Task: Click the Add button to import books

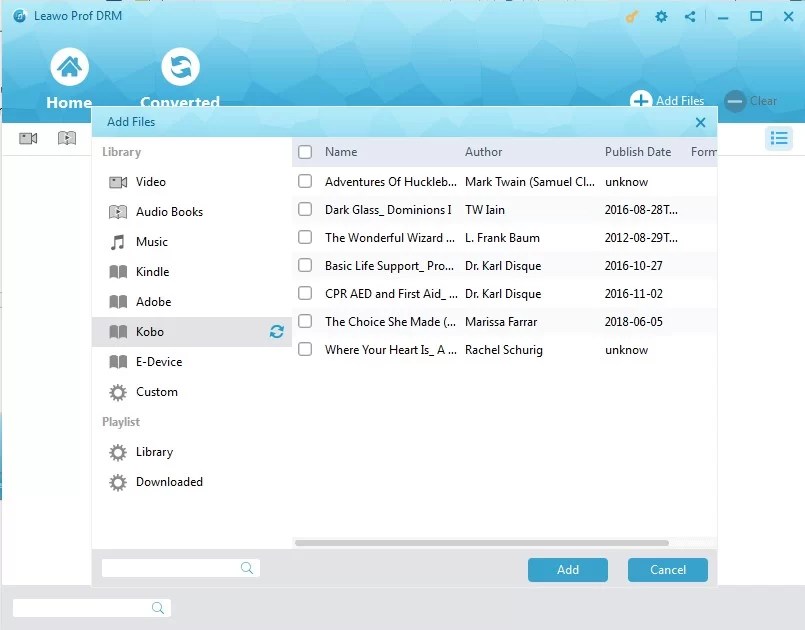Action: [x=567, y=569]
